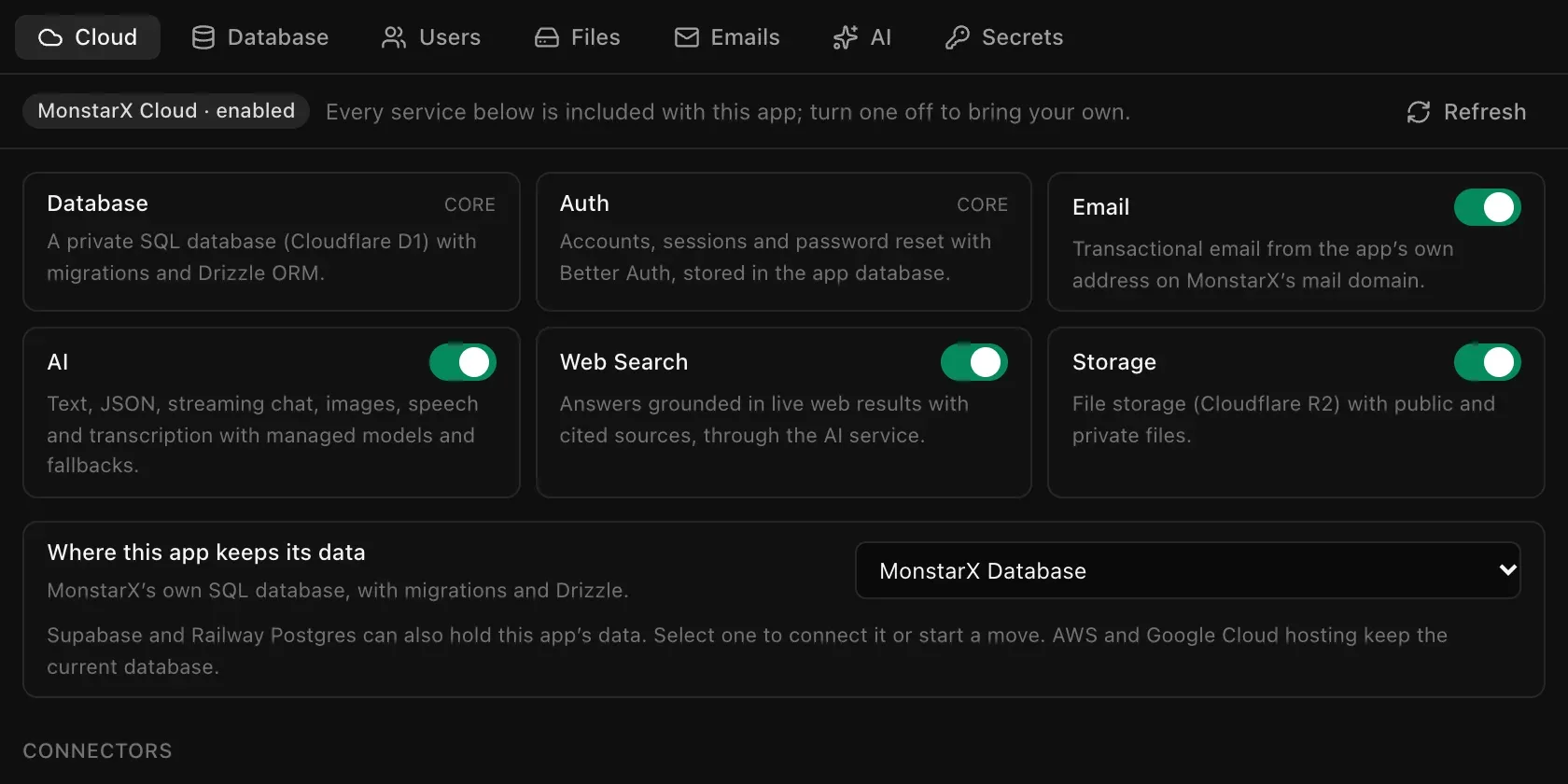Click the Email card title
This screenshot has width=1568, height=784.
(x=1100, y=207)
